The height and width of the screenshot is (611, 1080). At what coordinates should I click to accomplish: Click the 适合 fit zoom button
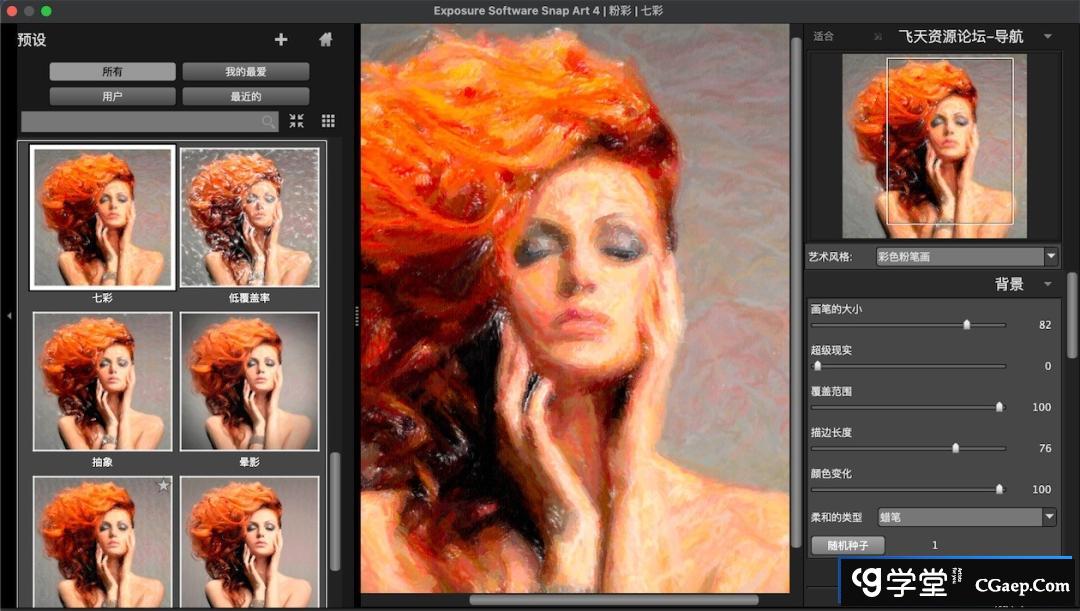tap(823, 37)
